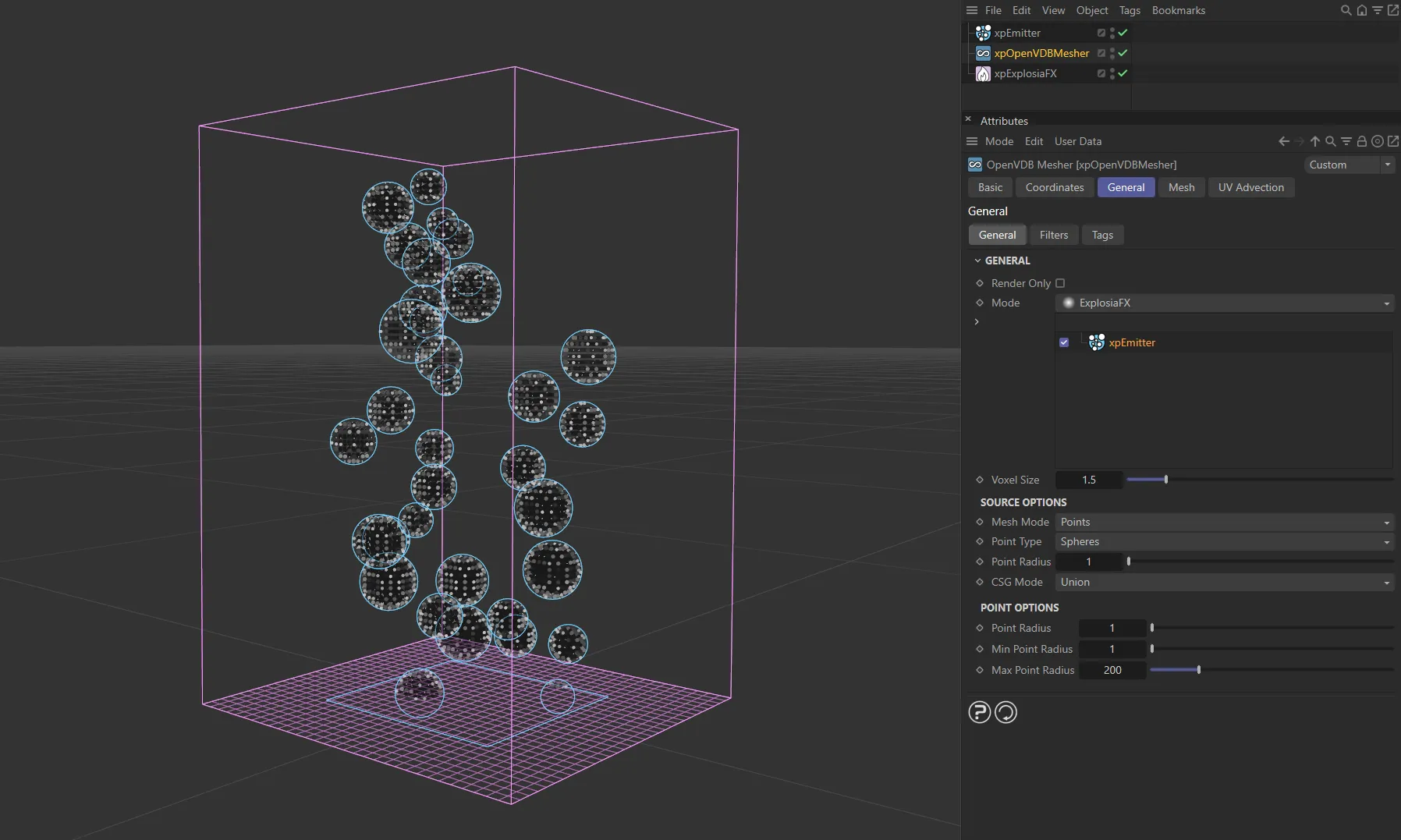Click the xpExplosiaFX flame icon in object list

(x=983, y=73)
